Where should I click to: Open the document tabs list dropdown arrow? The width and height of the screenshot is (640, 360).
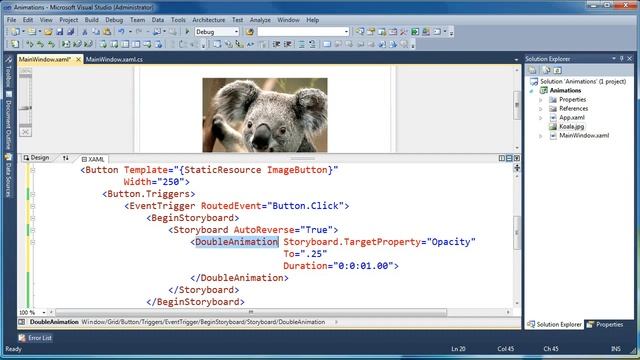516,60
